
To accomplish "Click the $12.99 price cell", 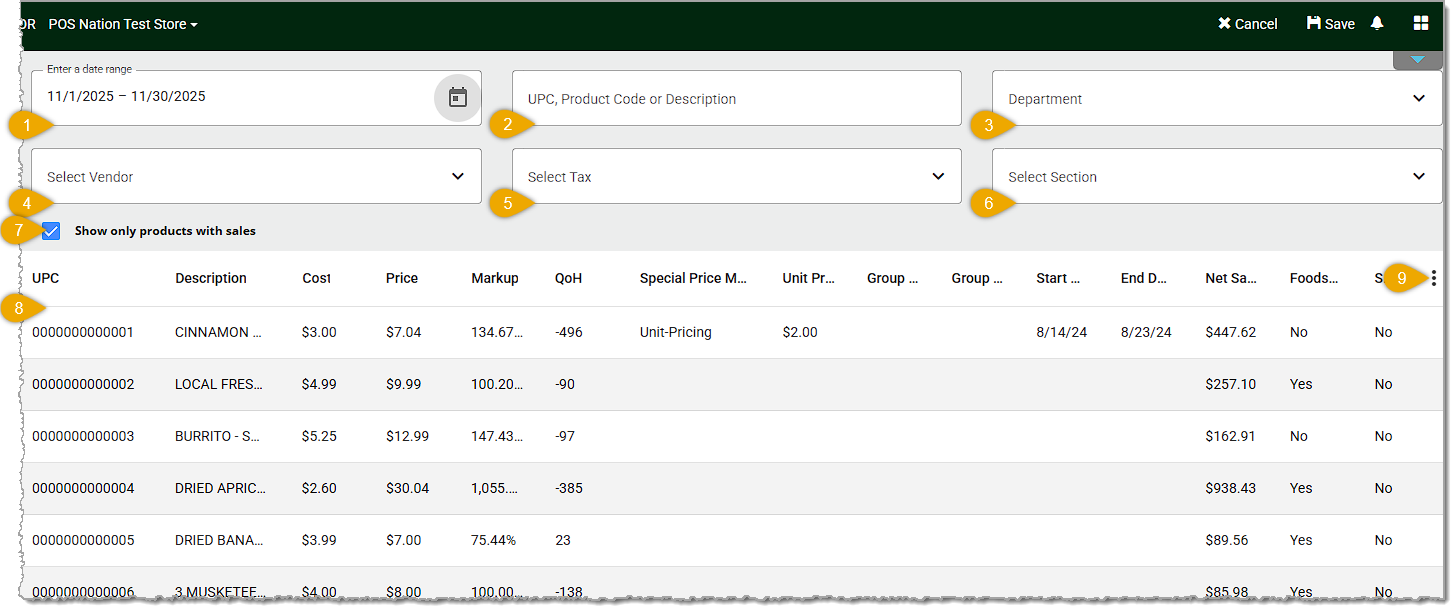I will pyautogui.click(x=407, y=436).
